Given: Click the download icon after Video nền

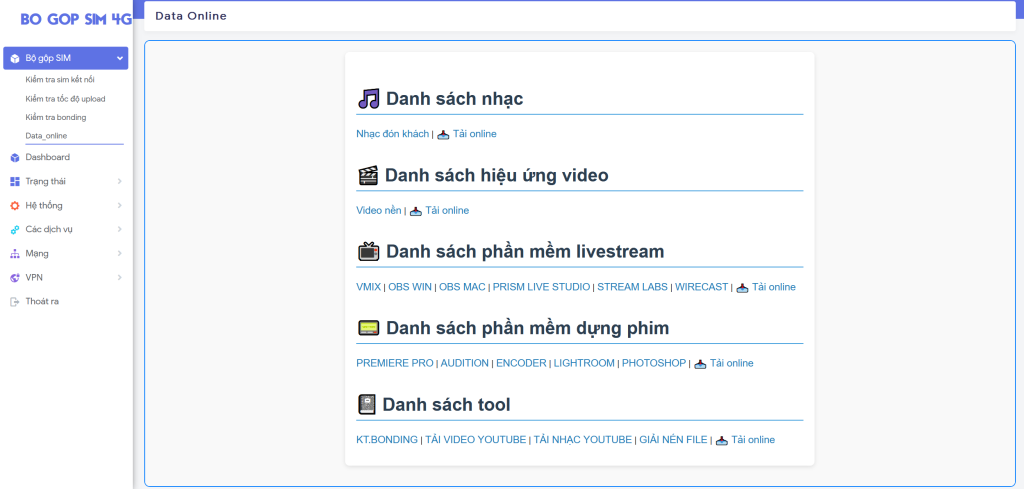Looking at the screenshot, I should 416,211.
